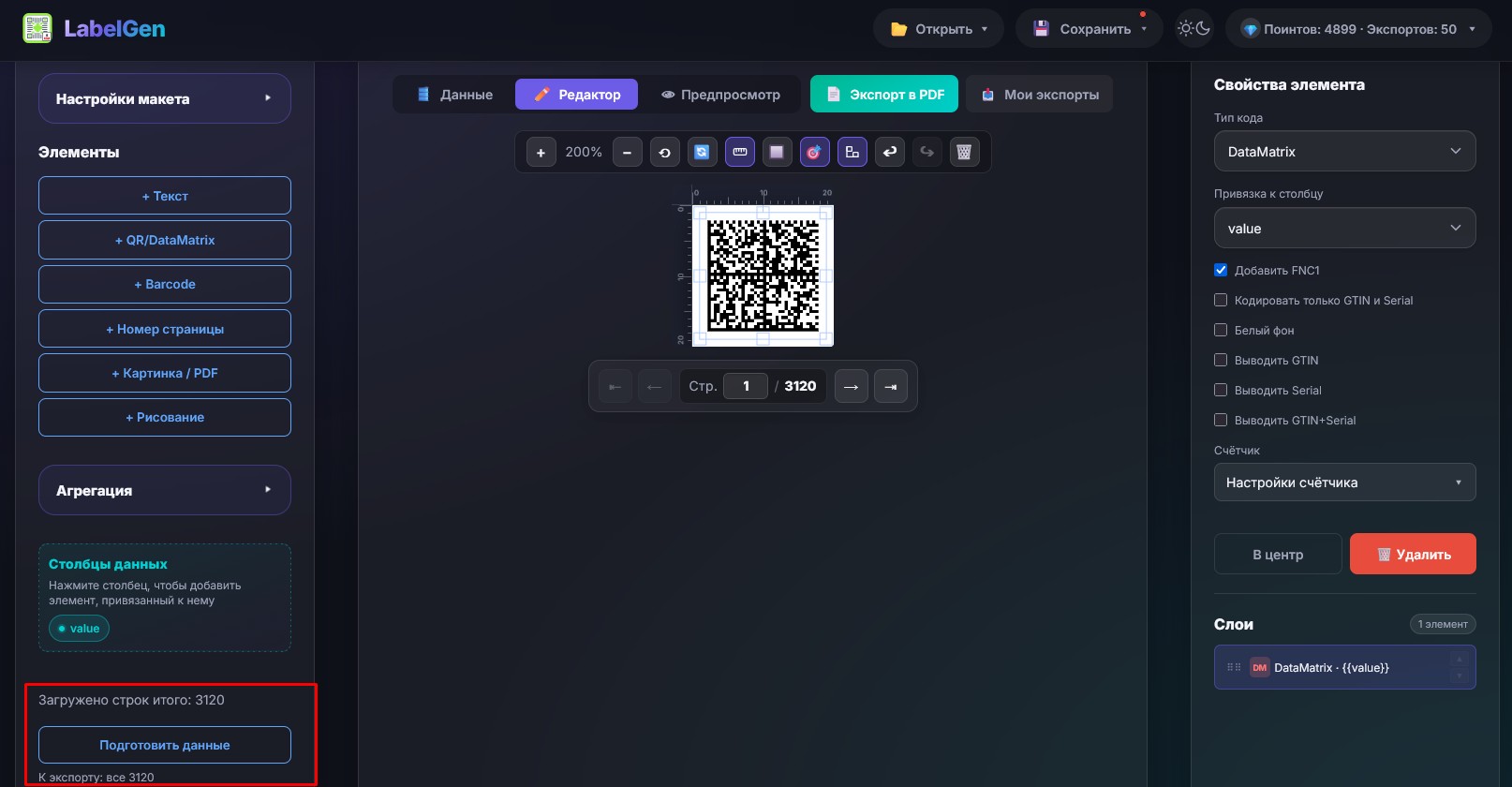The image size is (1512, 787).
Task: Open the points and exports account menu
Action: click(1358, 29)
